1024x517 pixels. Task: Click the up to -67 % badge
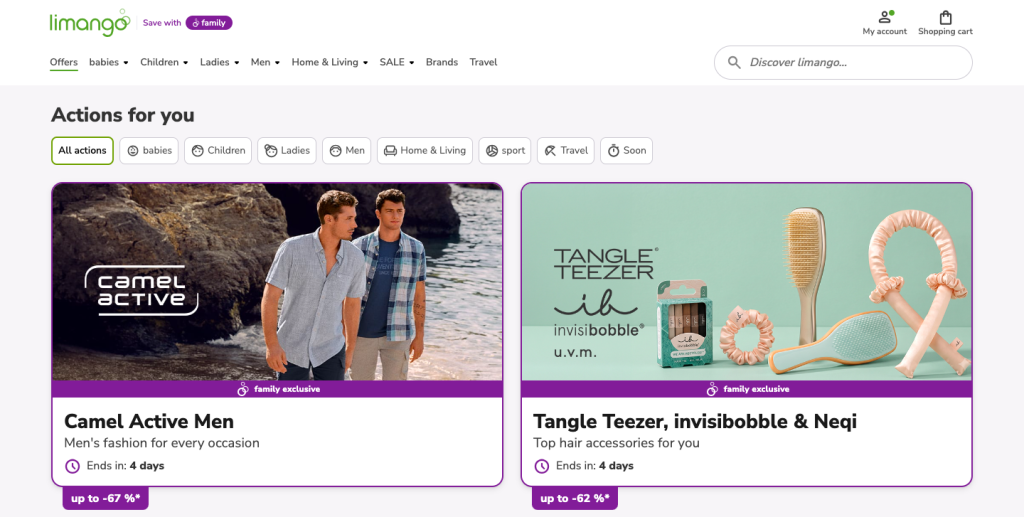tap(106, 498)
